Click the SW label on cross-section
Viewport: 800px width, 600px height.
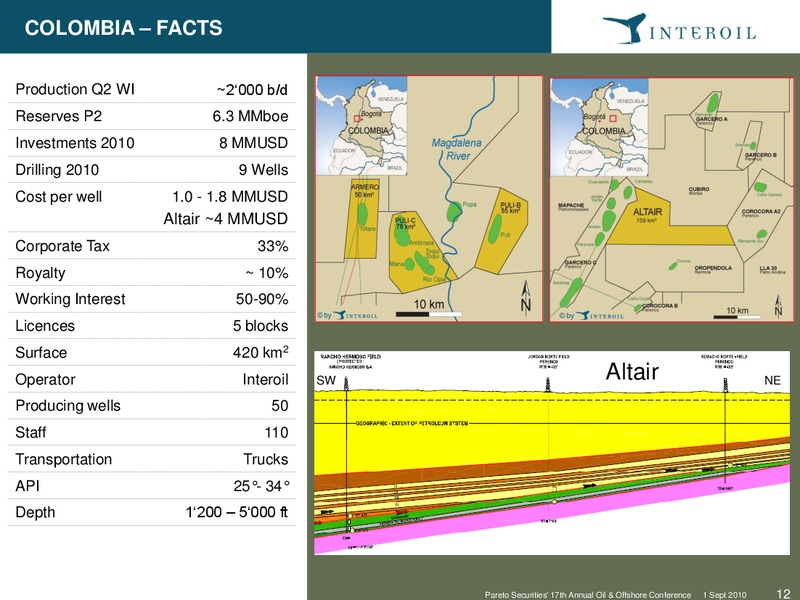point(326,381)
